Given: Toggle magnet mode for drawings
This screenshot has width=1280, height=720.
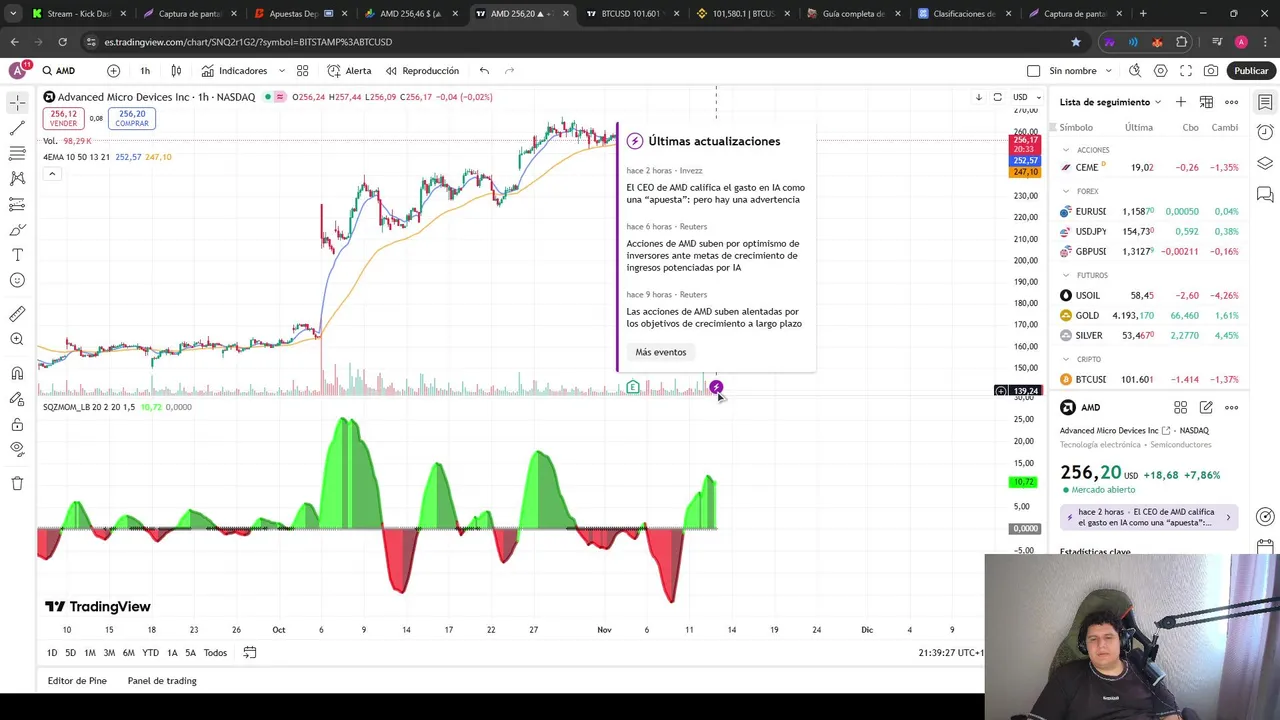Looking at the screenshot, I should click(17, 373).
